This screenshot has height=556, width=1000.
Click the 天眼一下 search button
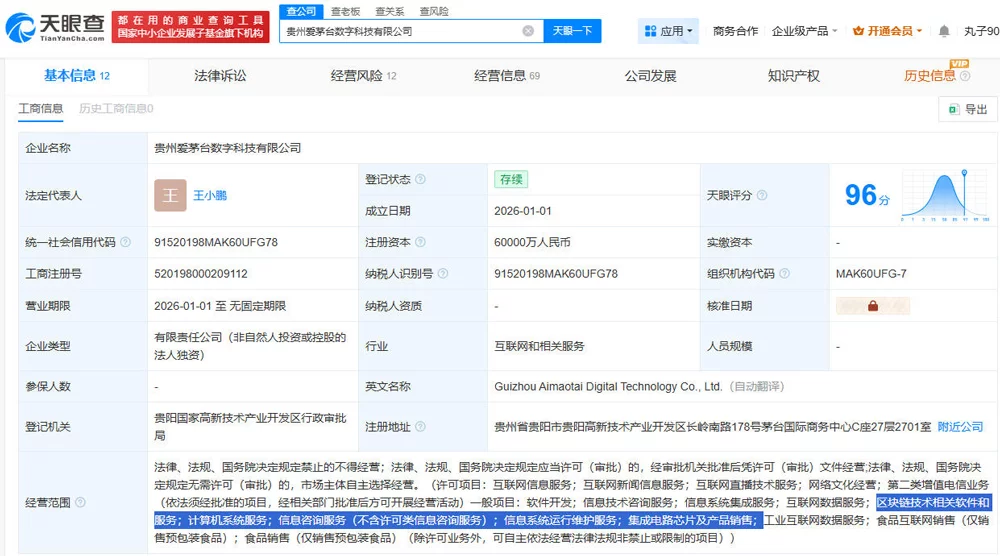point(572,31)
